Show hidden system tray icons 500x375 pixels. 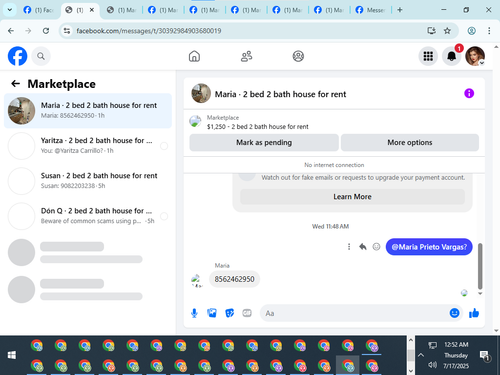pyautogui.click(x=421, y=355)
